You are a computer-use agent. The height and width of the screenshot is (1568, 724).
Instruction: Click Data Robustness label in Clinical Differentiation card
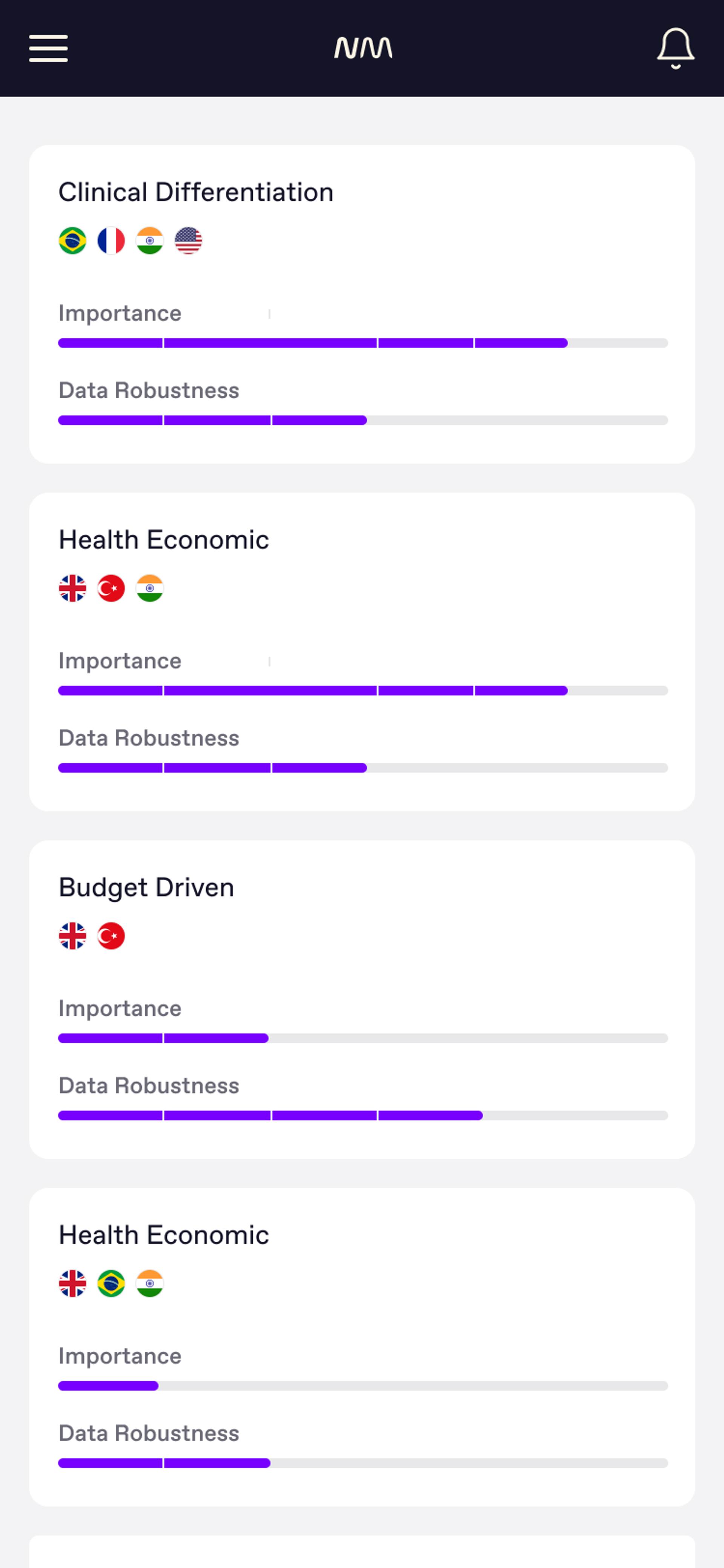pos(149,391)
